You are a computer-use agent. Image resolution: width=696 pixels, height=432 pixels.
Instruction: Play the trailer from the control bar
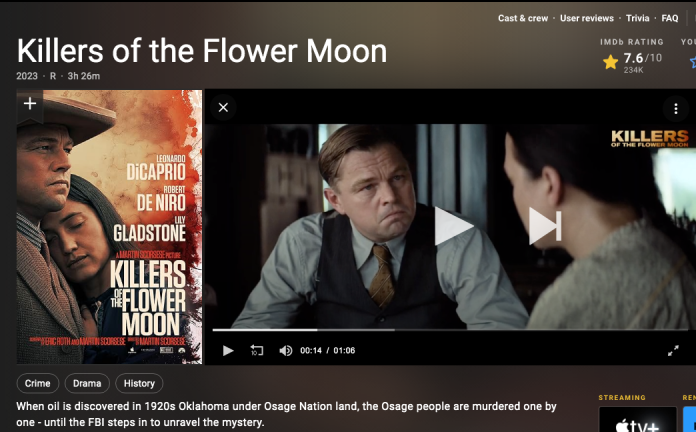(228, 351)
